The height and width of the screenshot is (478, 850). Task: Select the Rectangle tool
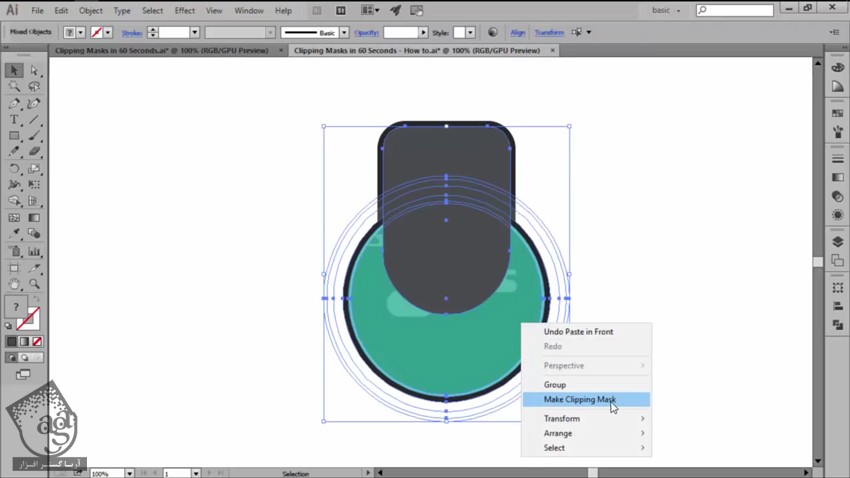pos(14,136)
